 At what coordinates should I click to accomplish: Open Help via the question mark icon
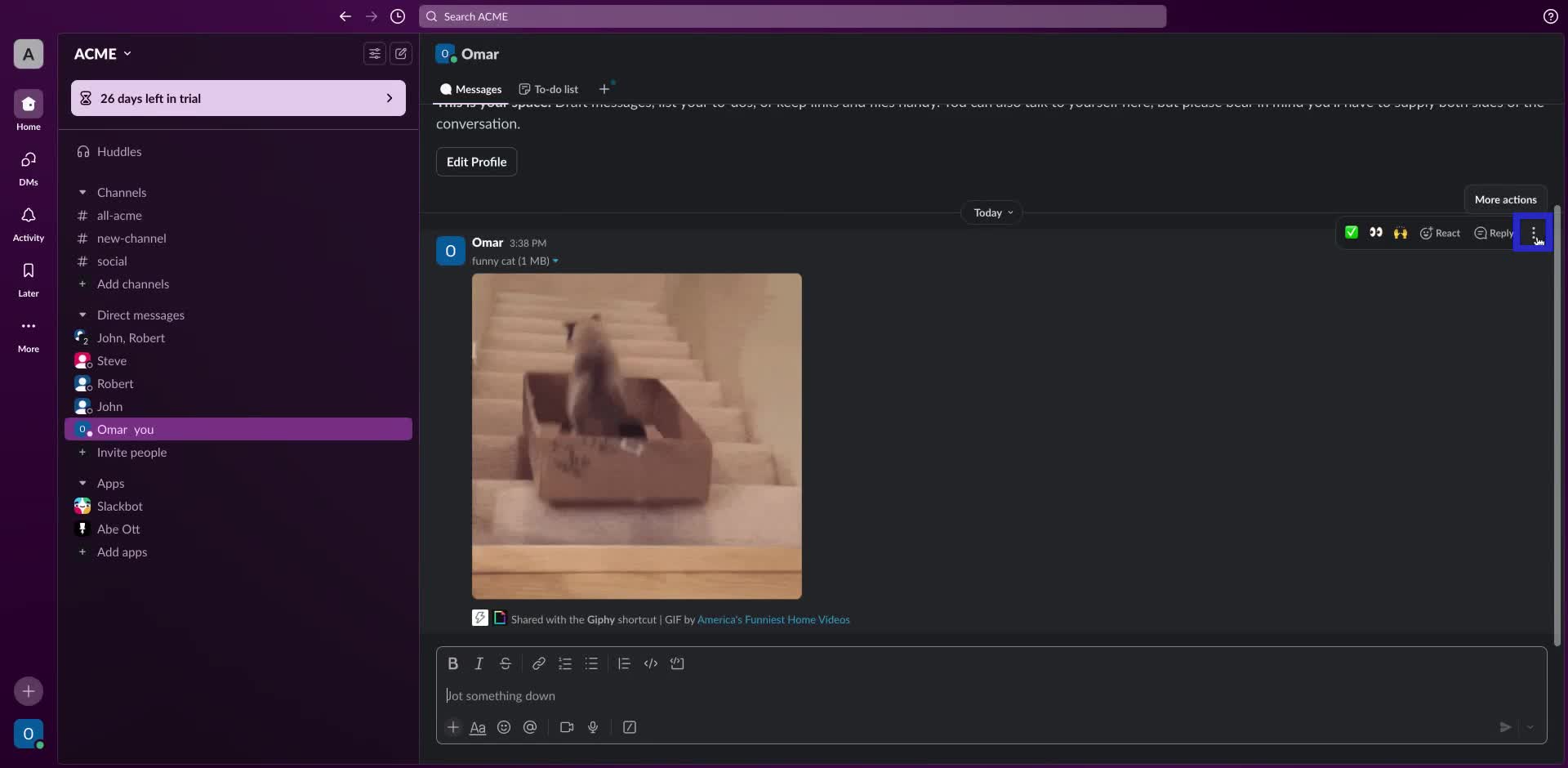(1550, 16)
